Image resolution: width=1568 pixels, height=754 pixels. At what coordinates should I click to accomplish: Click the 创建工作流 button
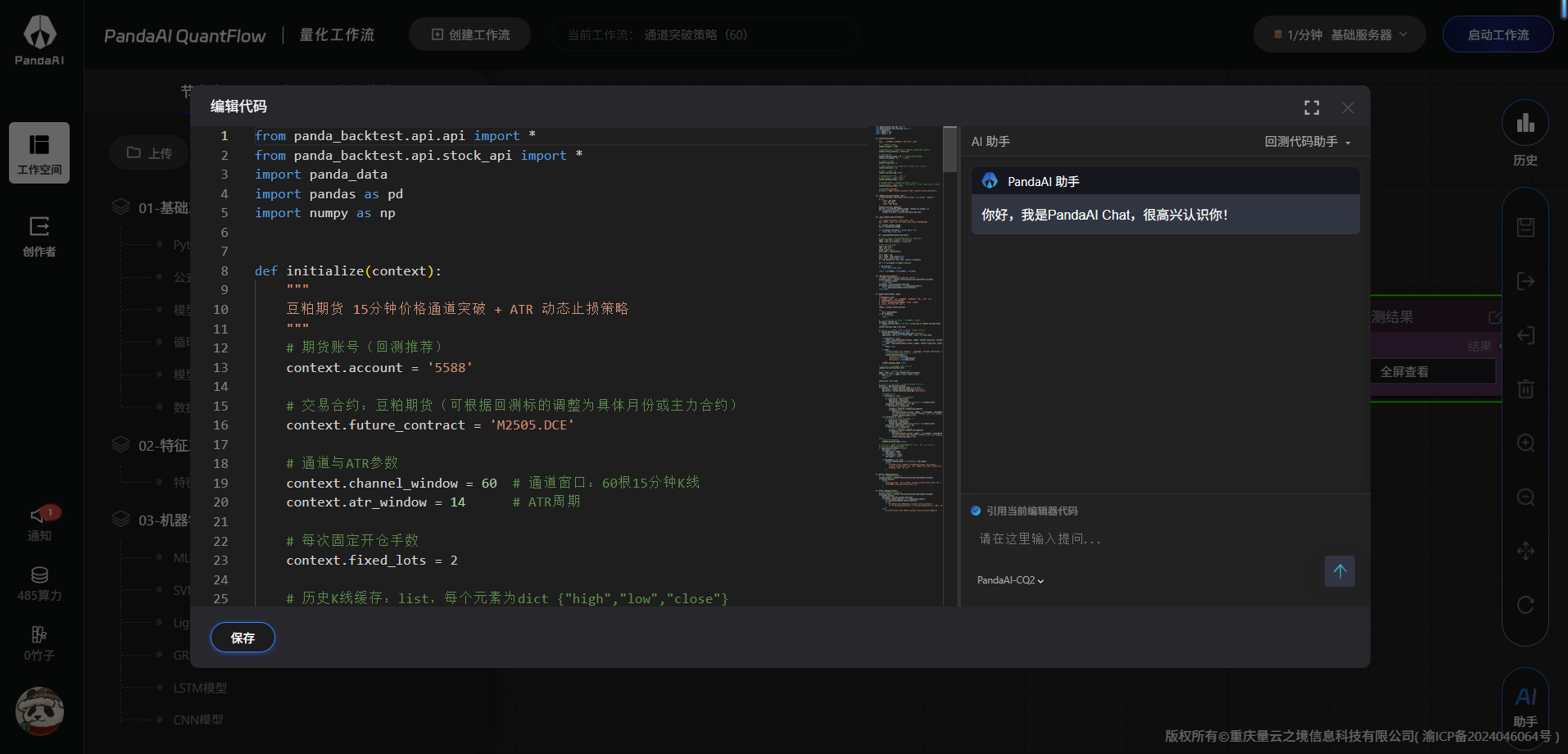pos(470,34)
